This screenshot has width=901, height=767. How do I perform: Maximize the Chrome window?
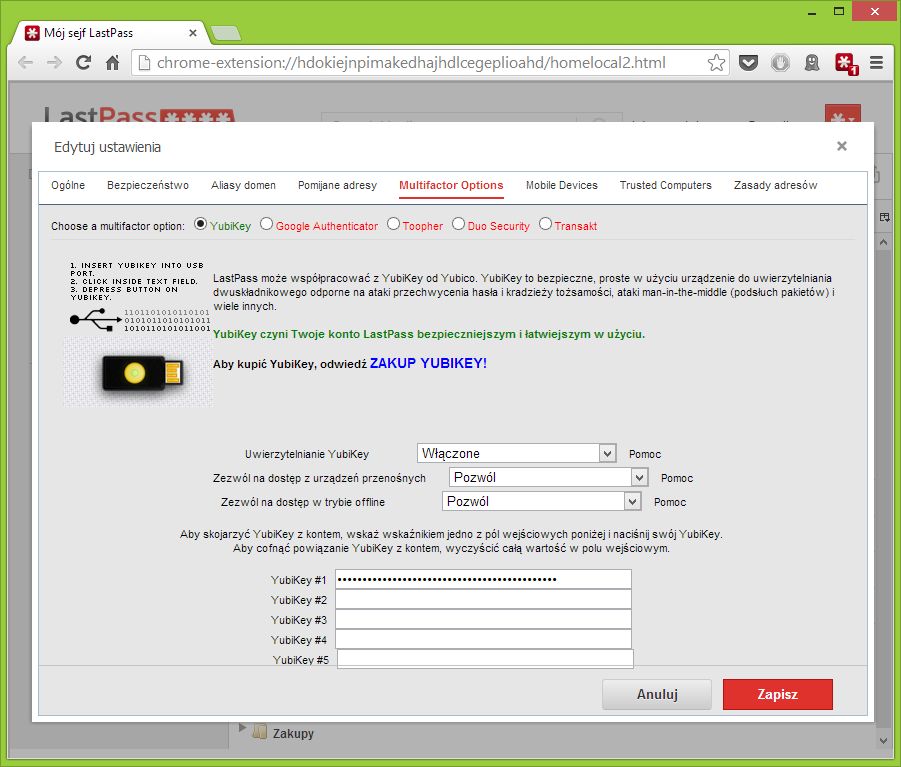pyautogui.click(x=840, y=11)
